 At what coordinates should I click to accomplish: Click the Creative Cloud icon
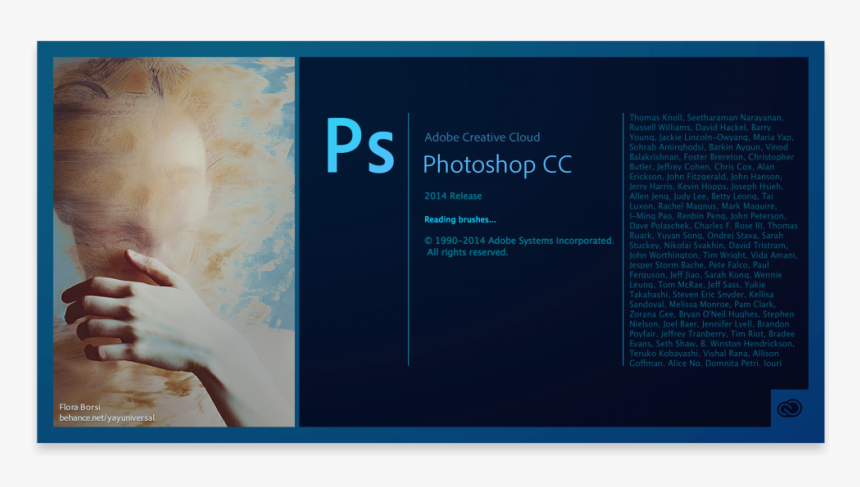pyautogui.click(x=789, y=408)
